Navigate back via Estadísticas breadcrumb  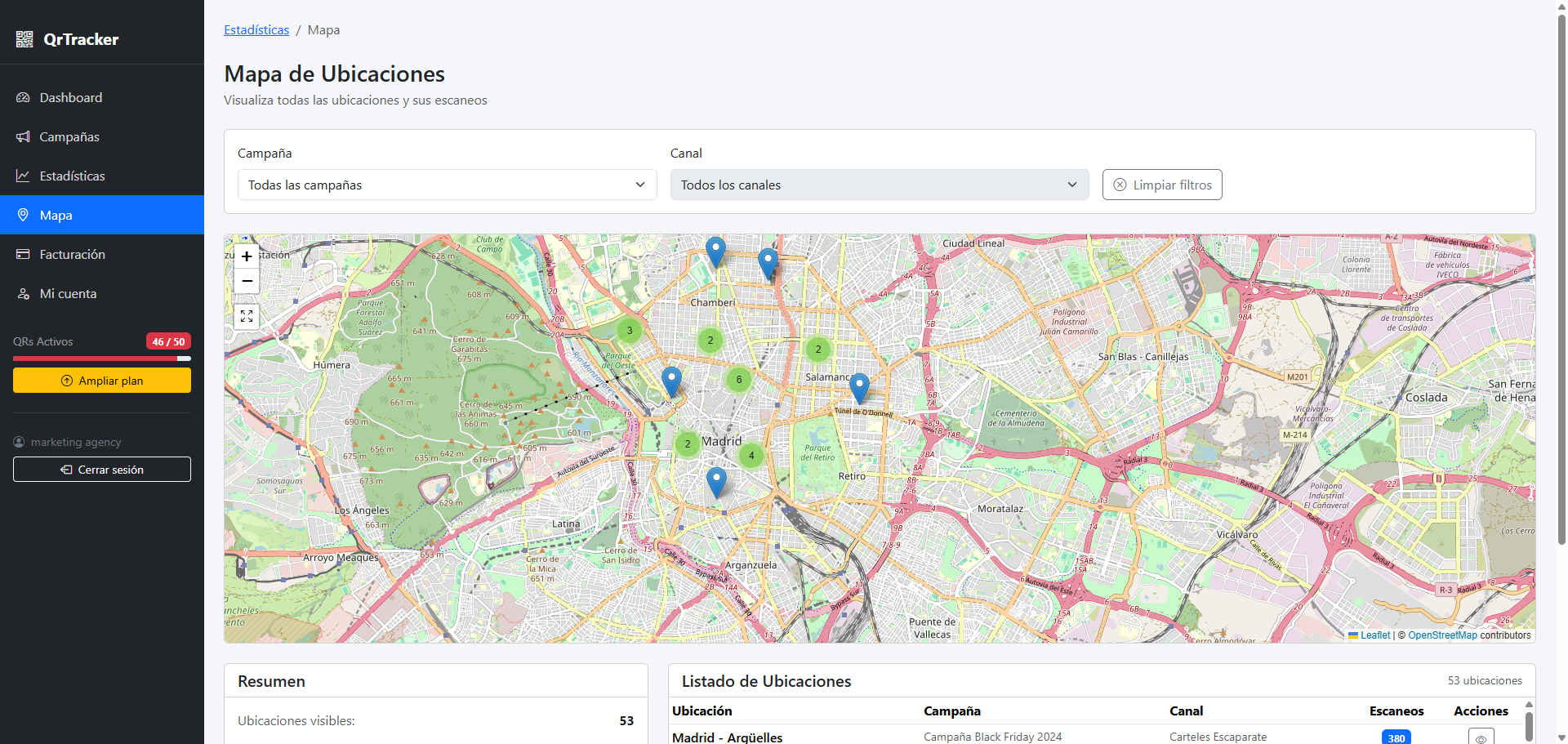(256, 29)
